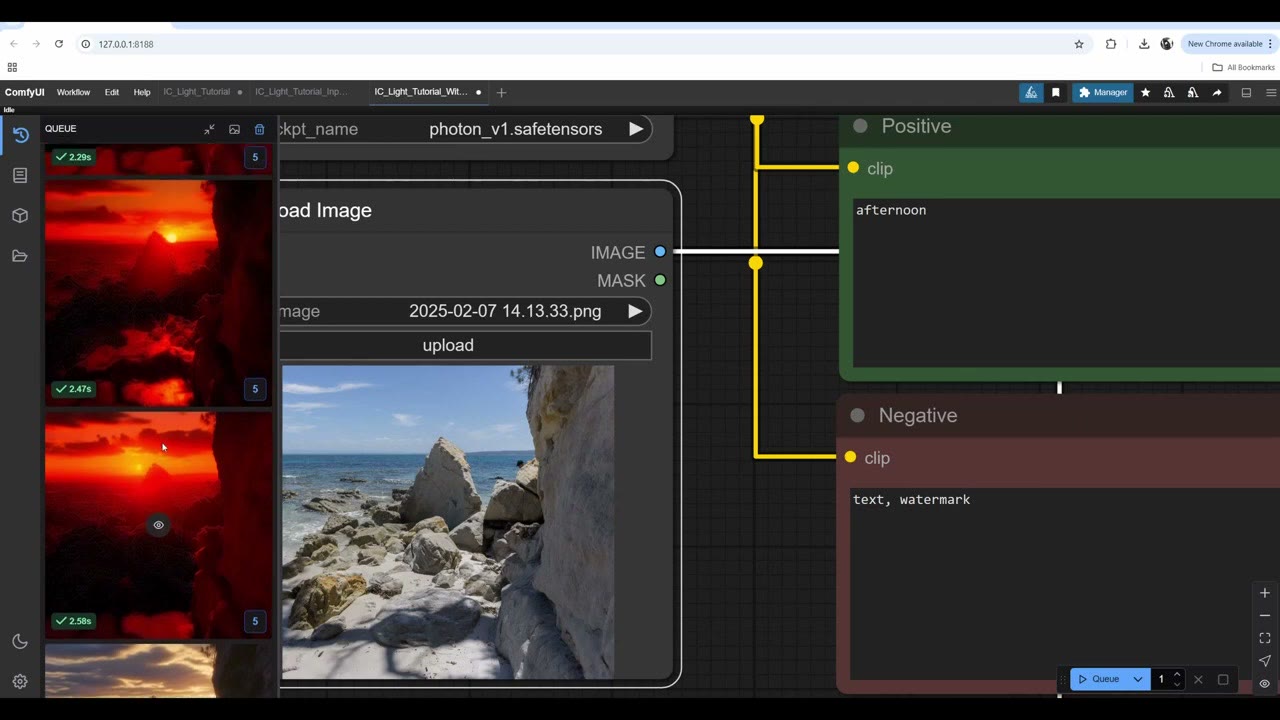Open the hamburger menu in ComfyUI top bar
This screenshot has width=1280, height=720.
(1271, 92)
